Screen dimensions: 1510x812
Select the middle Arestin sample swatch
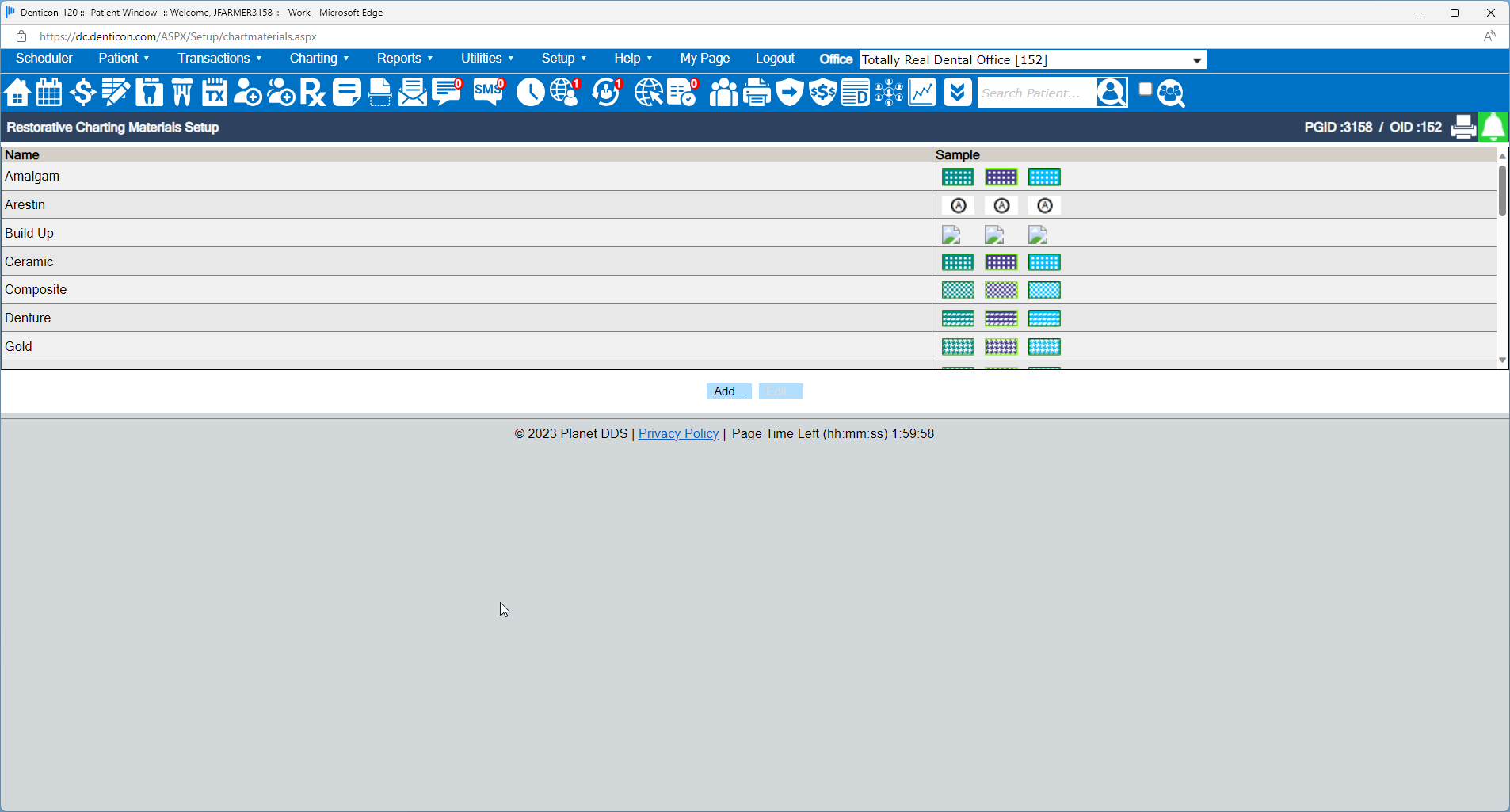click(x=1001, y=205)
